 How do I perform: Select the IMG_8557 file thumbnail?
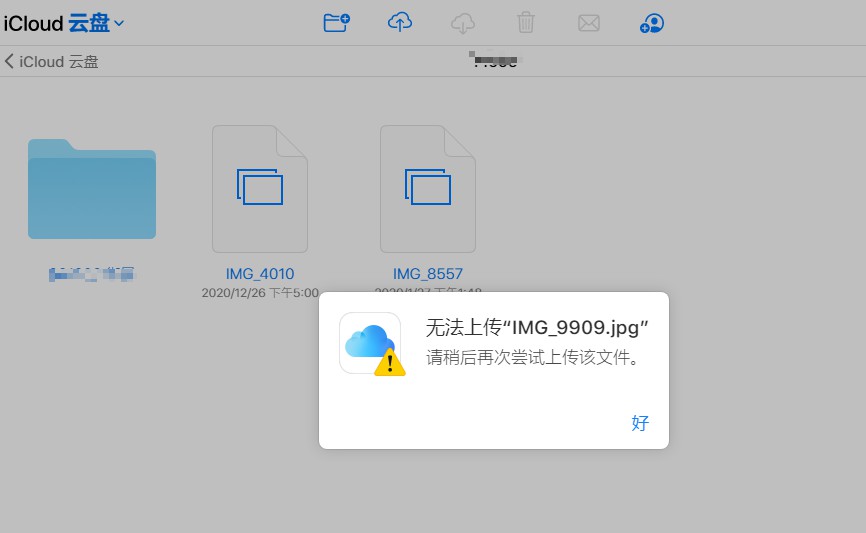point(427,189)
